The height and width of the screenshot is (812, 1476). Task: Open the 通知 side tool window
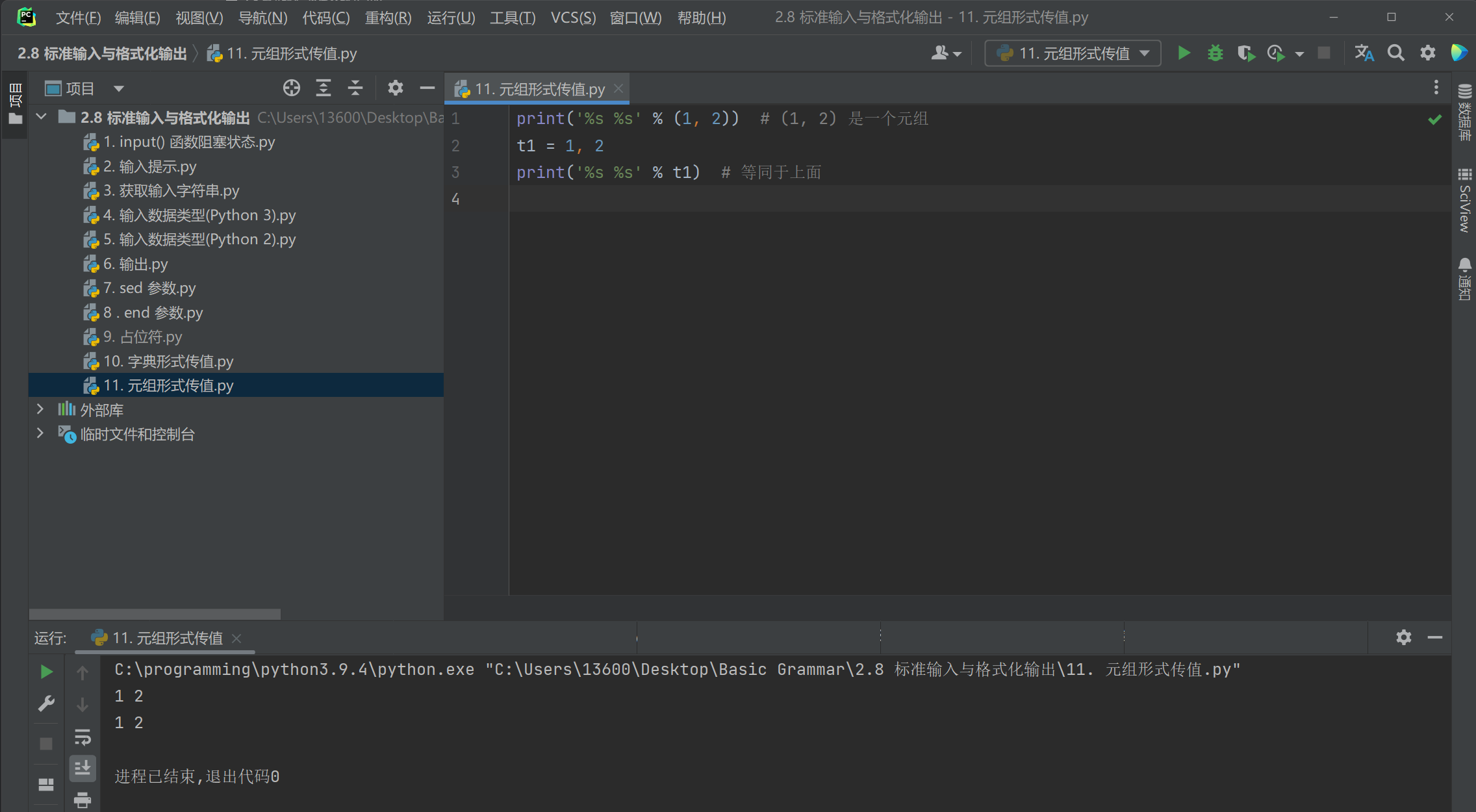[1464, 279]
